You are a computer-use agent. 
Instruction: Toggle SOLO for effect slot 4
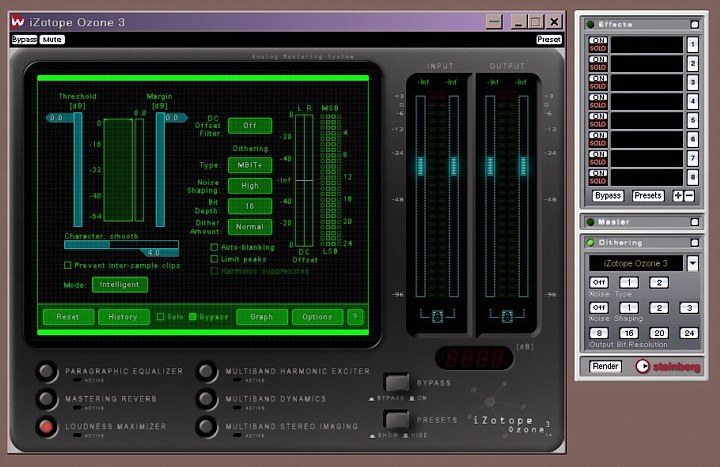(598, 106)
